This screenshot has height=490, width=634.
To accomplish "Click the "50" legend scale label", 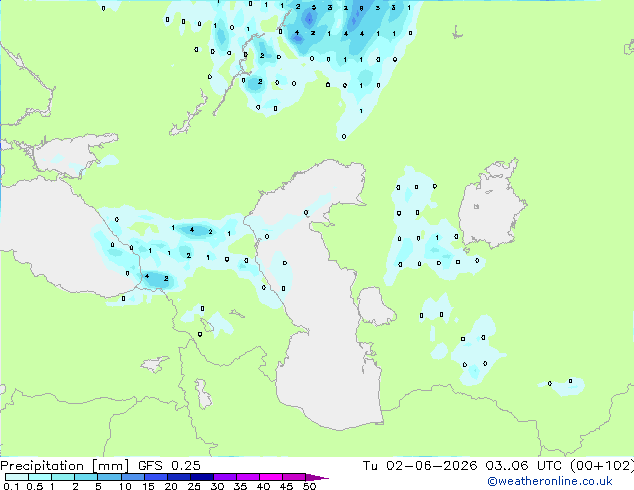I will (310, 486).
